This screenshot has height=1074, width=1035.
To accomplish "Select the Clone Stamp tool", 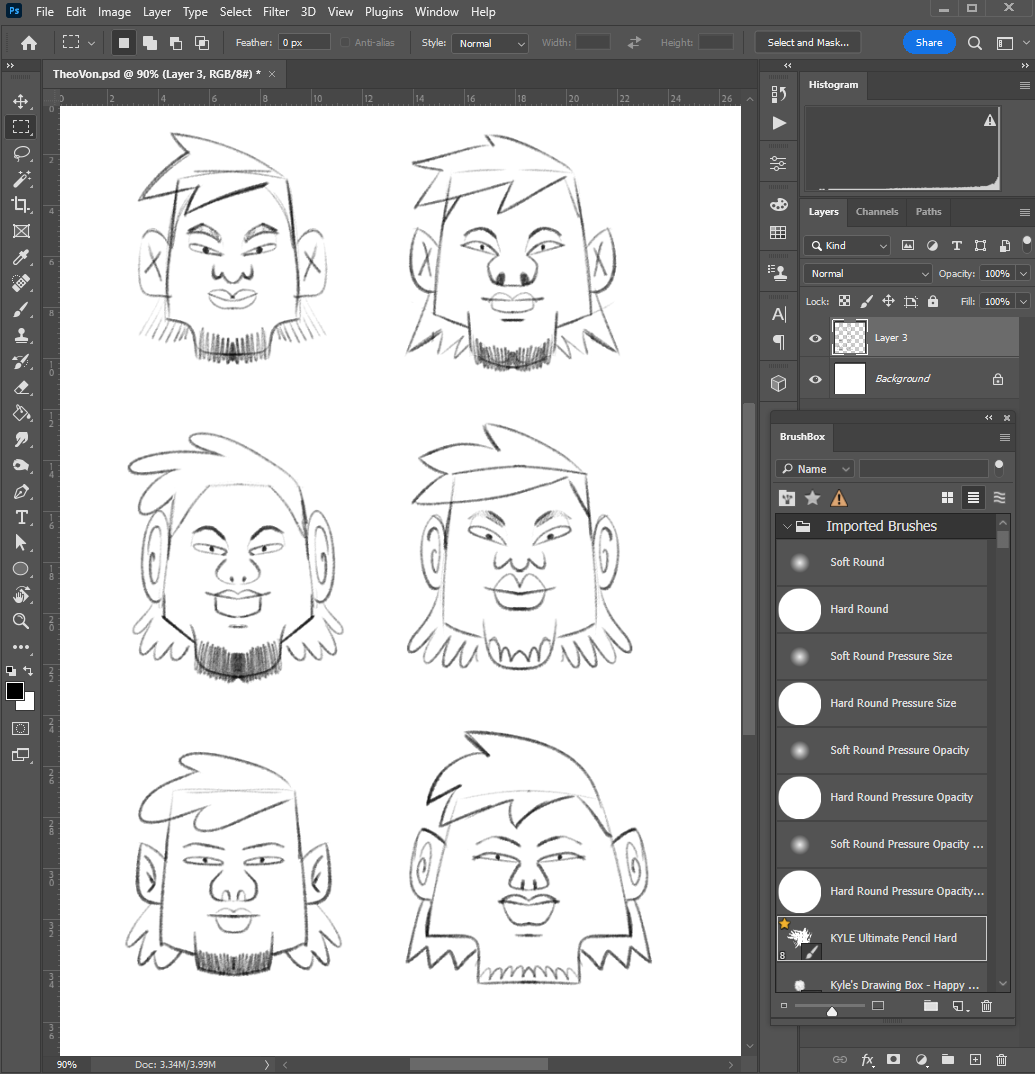I will pyautogui.click(x=21, y=336).
